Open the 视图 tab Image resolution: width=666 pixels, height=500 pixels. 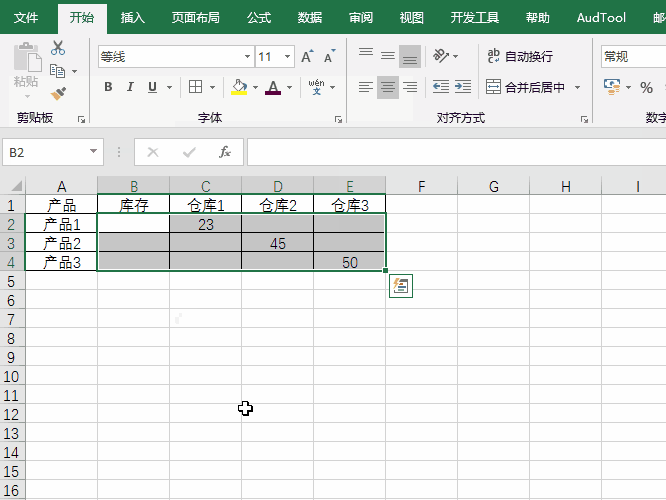[411, 18]
